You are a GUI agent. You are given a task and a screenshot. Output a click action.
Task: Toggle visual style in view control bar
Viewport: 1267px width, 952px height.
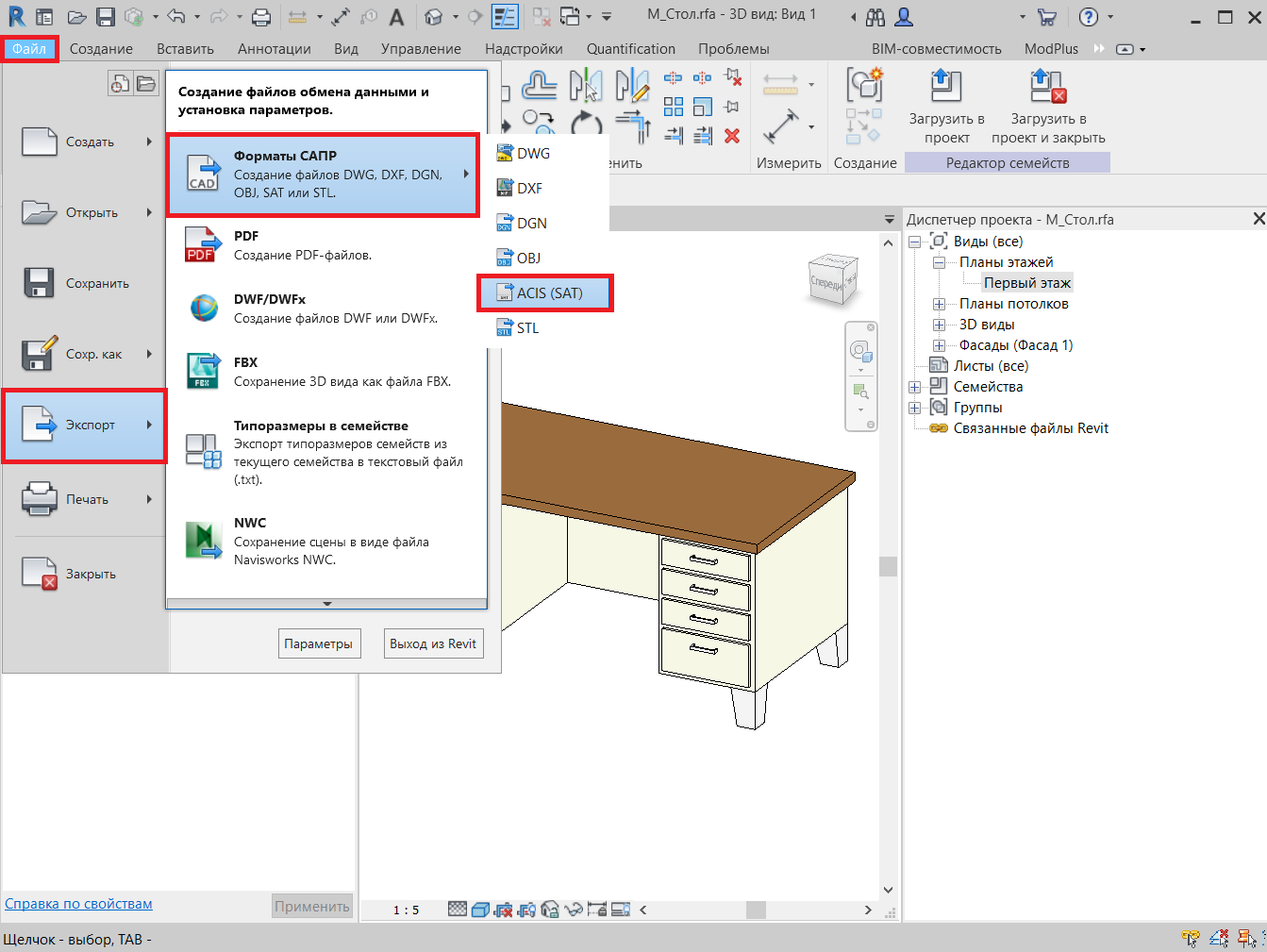[480, 910]
